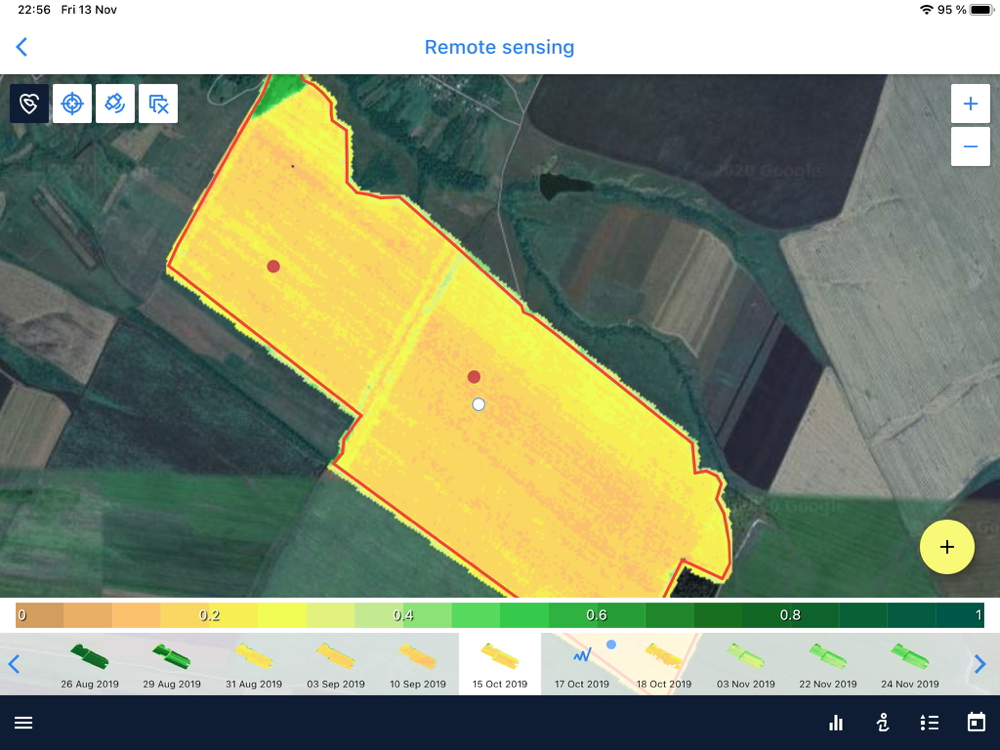This screenshot has width=1000, height=750.
Task: Tap the clear selection layers icon
Action: coord(158,103)
